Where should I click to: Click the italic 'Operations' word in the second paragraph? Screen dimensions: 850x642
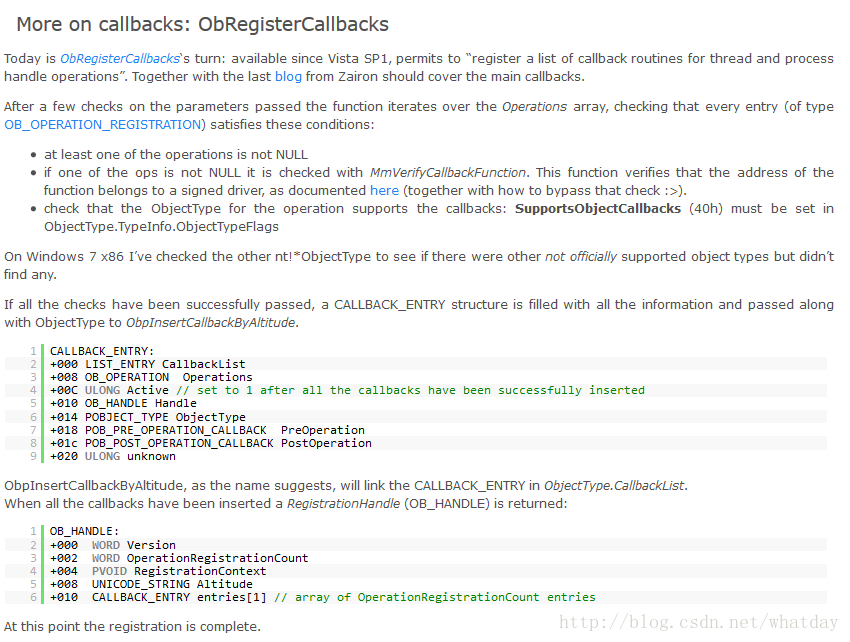point(535,106)
